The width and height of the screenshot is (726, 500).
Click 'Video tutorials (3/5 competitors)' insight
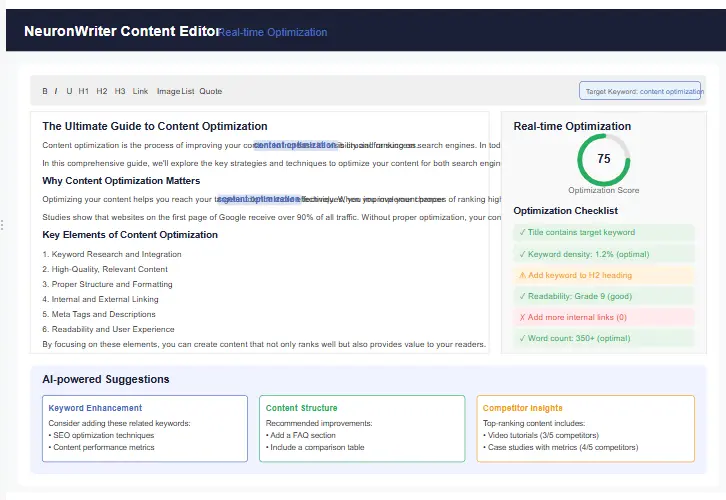[x=541, y=435]
